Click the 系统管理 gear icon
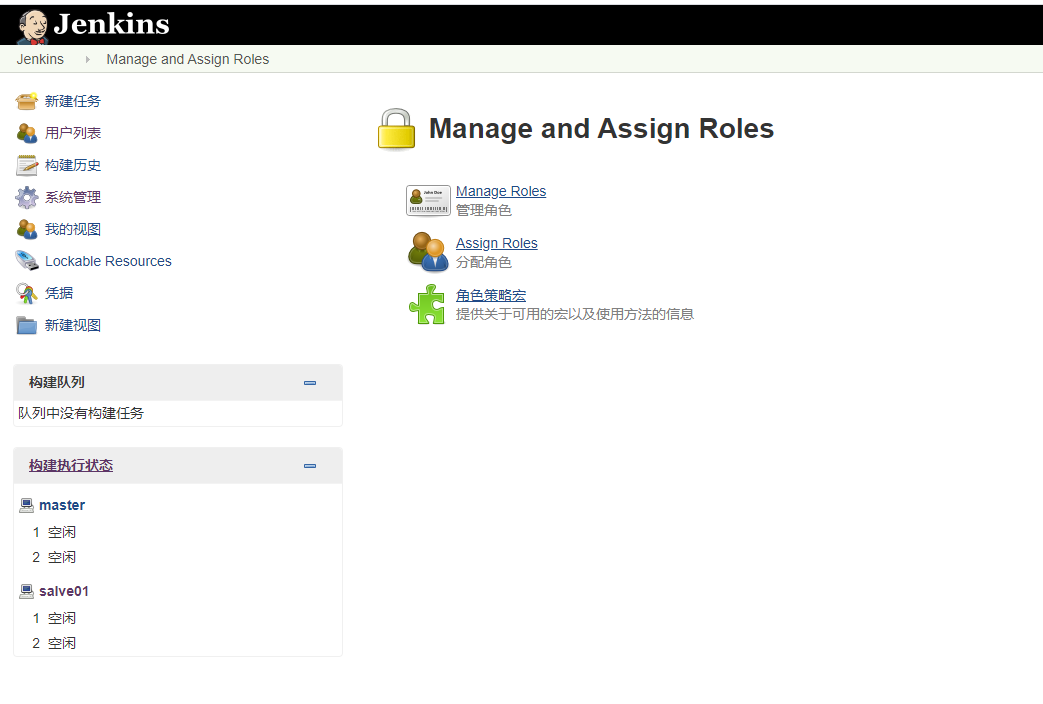 [x=27, y=197]
